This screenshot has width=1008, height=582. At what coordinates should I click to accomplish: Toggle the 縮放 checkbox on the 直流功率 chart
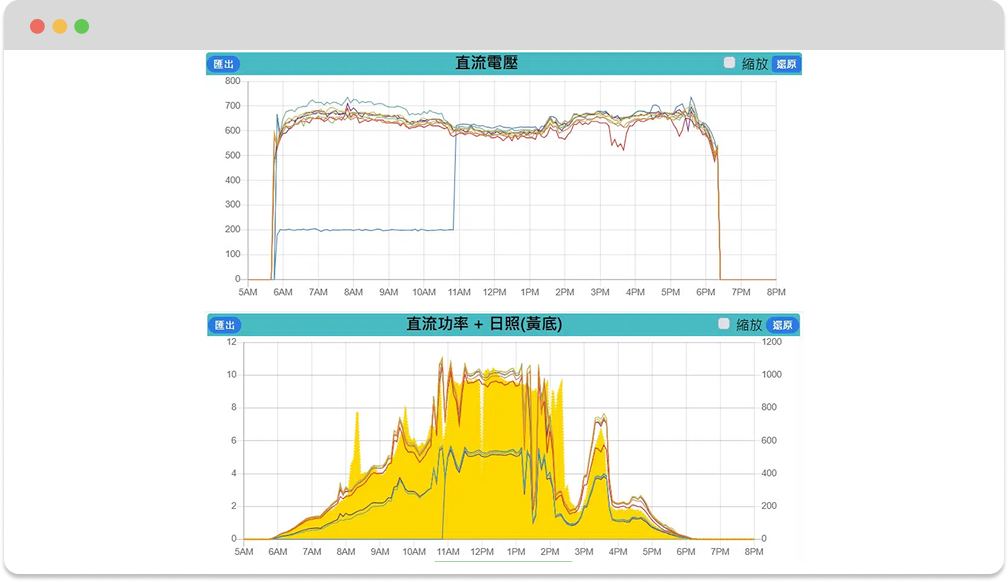click(724, 324)
